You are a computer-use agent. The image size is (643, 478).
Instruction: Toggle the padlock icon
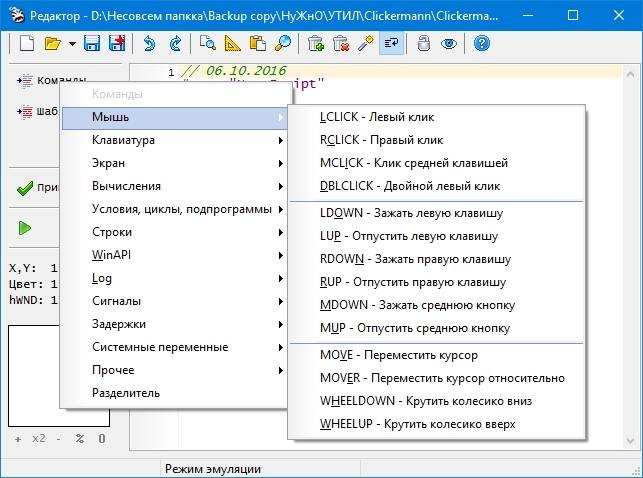click(x=424, y=43)
